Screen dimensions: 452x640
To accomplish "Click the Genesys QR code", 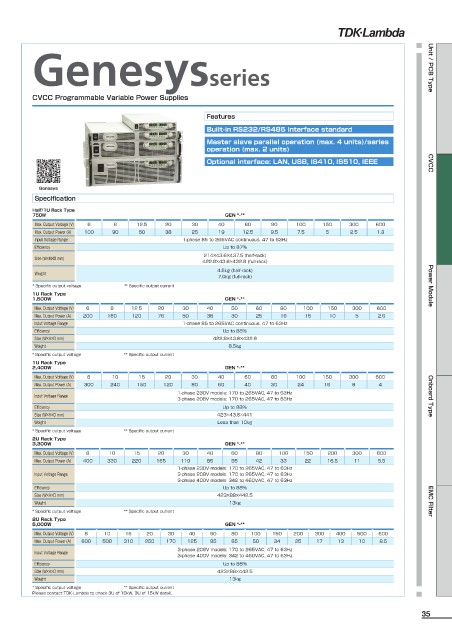I will pyautogui.click(x=48, y=171).
